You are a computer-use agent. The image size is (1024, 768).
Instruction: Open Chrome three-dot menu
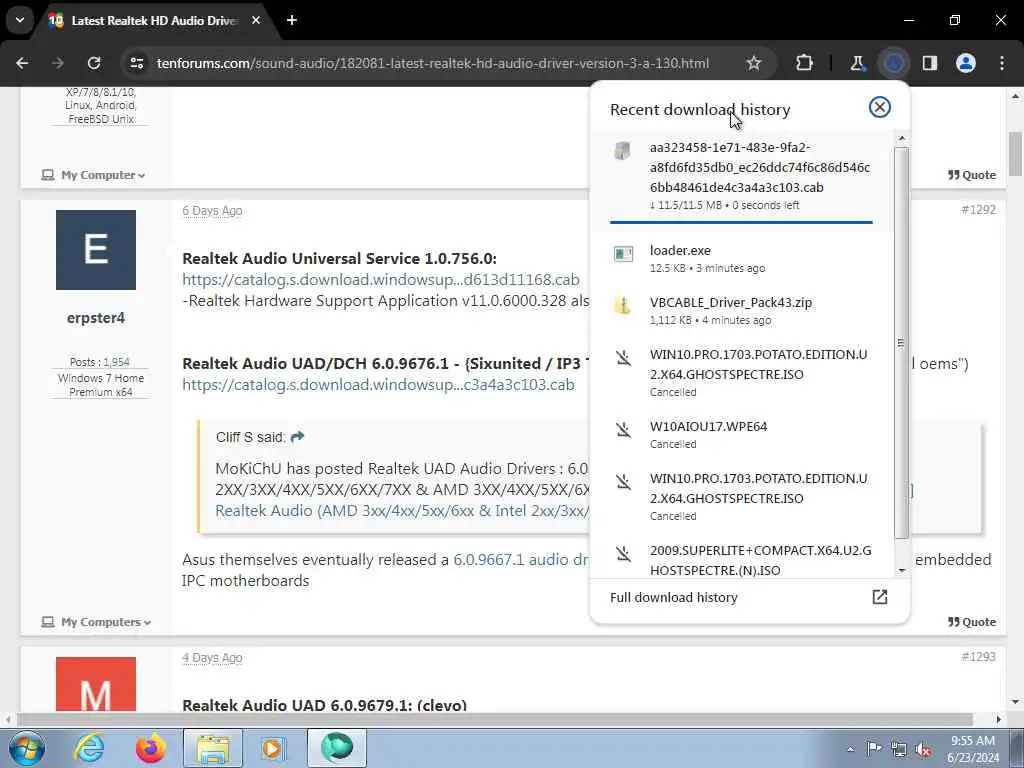(x=1002, y=63)
